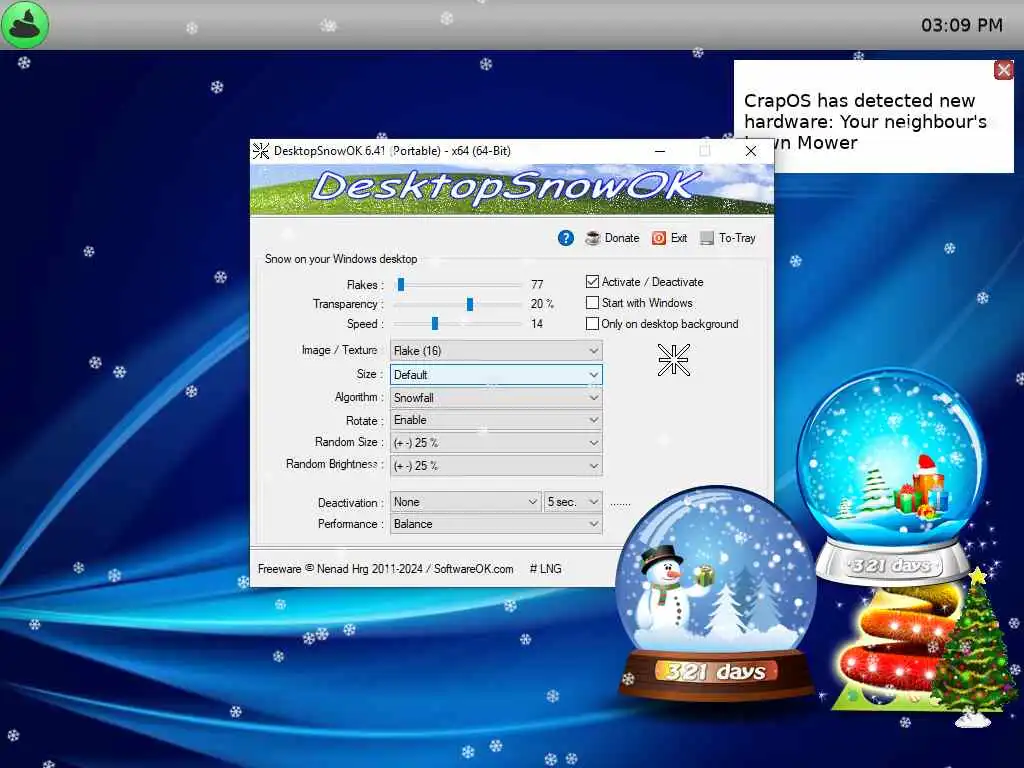This screenshot has width=1024, height=768.
Task: Minimize the DesktopSnowOK window
Action: (660, 151)
